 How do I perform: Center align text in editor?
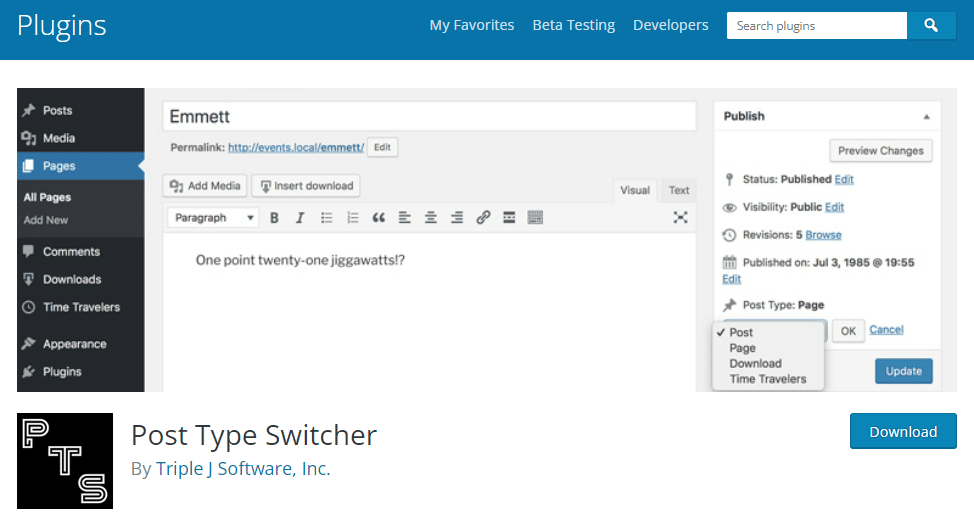(430, 218)
